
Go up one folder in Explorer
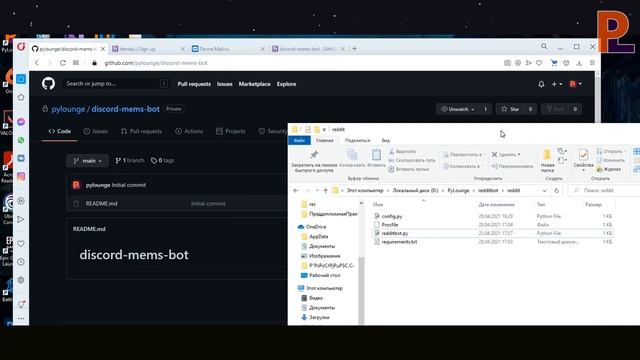pos(325,191)
